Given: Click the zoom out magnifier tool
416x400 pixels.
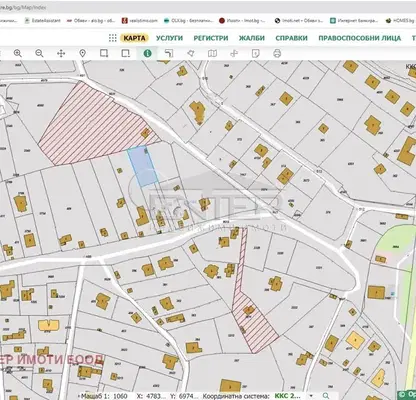Looking at the screenshot, I should [x=39, y=53].
